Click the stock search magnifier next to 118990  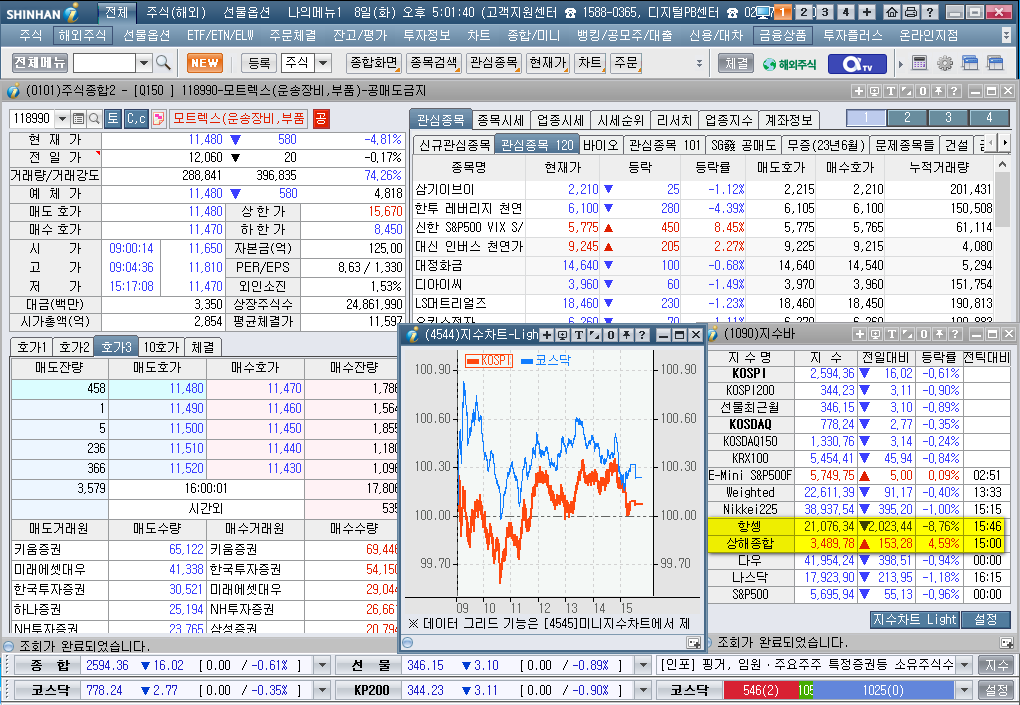pos(94,118)
